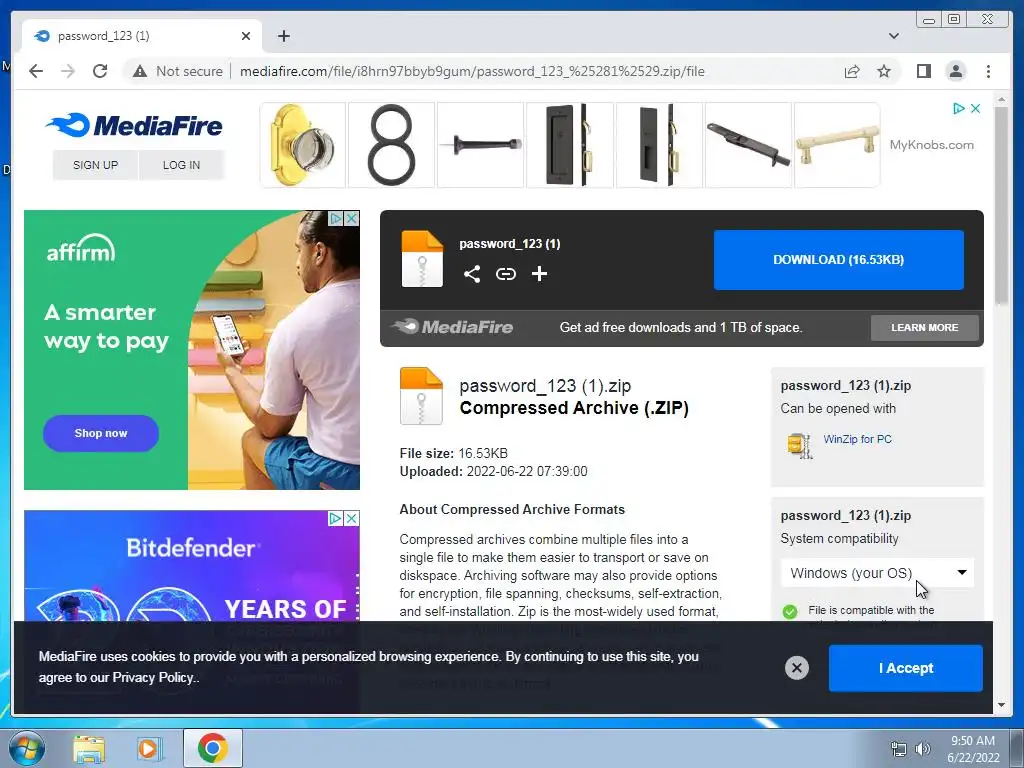Click DOWNLOAD (16.53KB) button

pyautogui.click(x=839, y=260)
